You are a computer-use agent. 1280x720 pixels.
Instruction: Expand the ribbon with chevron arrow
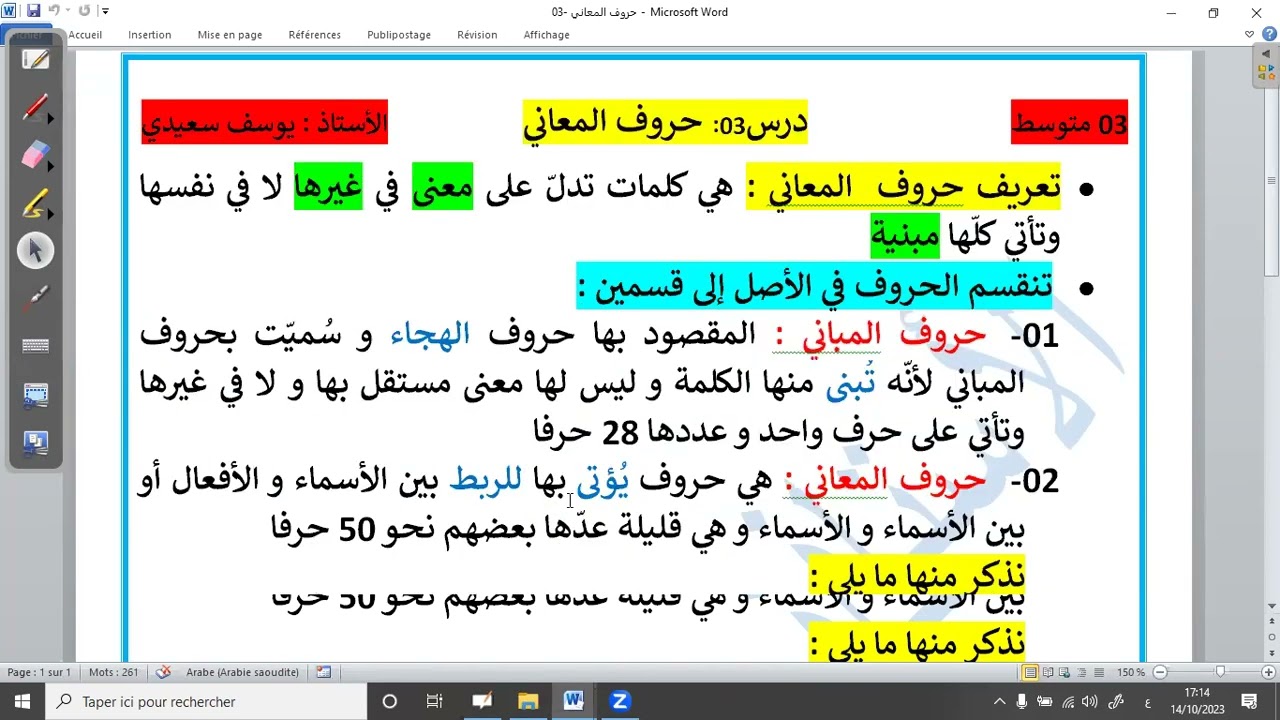[x=1250, y=34]
